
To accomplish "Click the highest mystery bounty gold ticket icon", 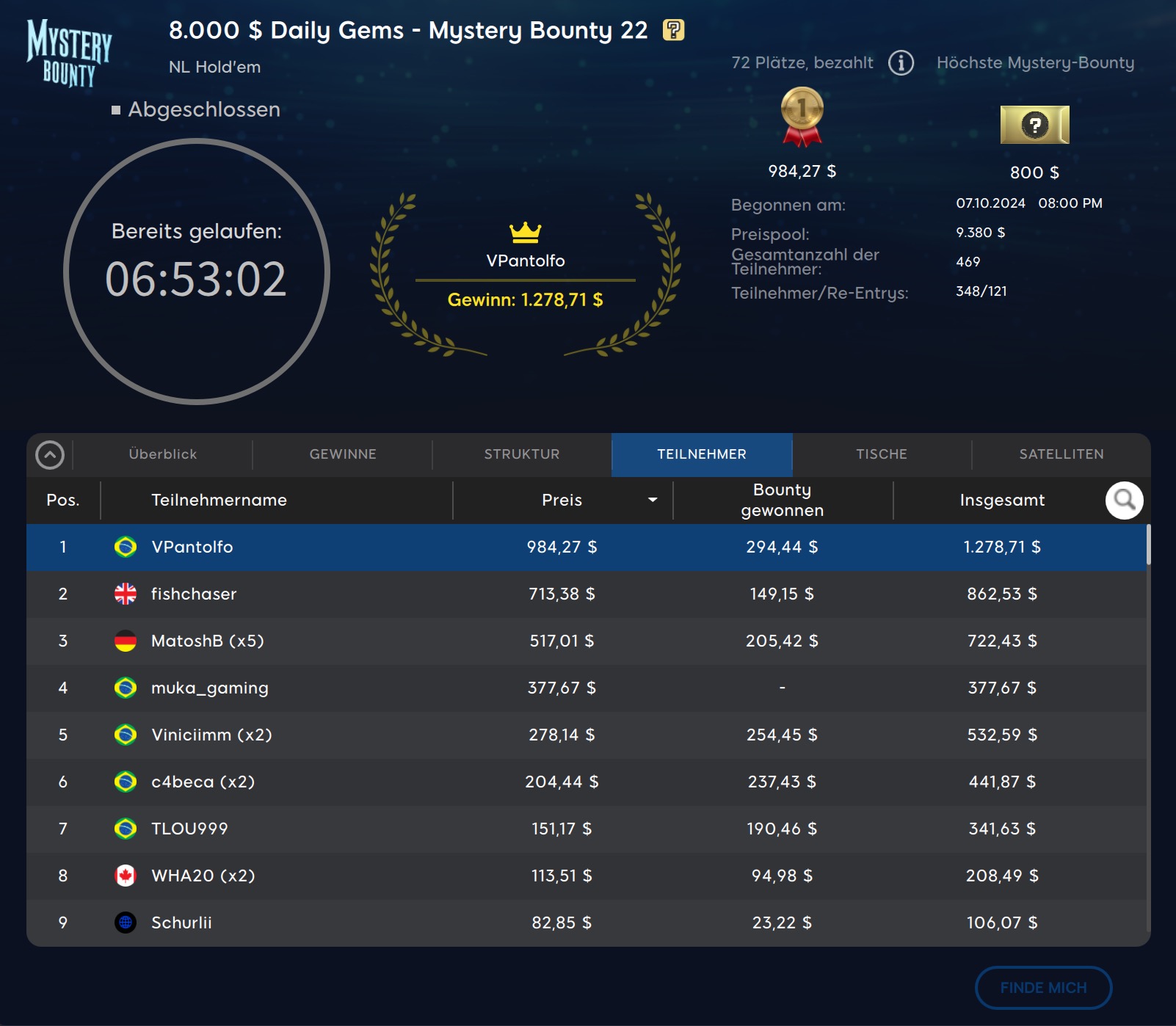I will pos(1034,125).
